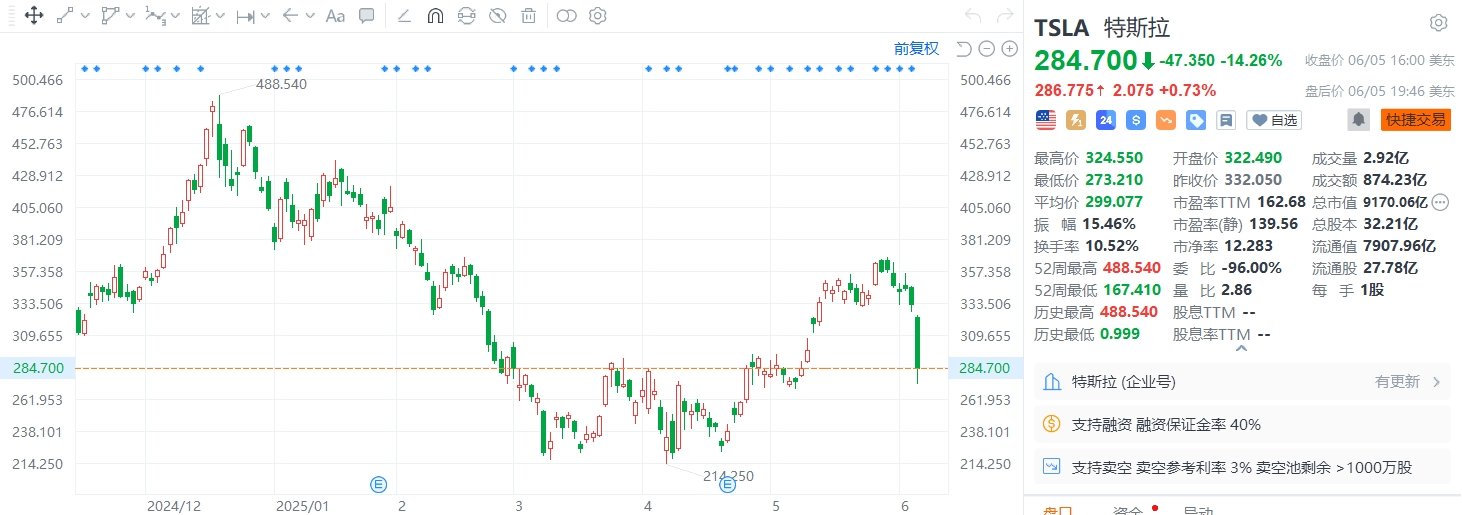The image size is (1462, 515).
Task: Click the 成交量 2.92亿 value
Action: pos(1388,158)
